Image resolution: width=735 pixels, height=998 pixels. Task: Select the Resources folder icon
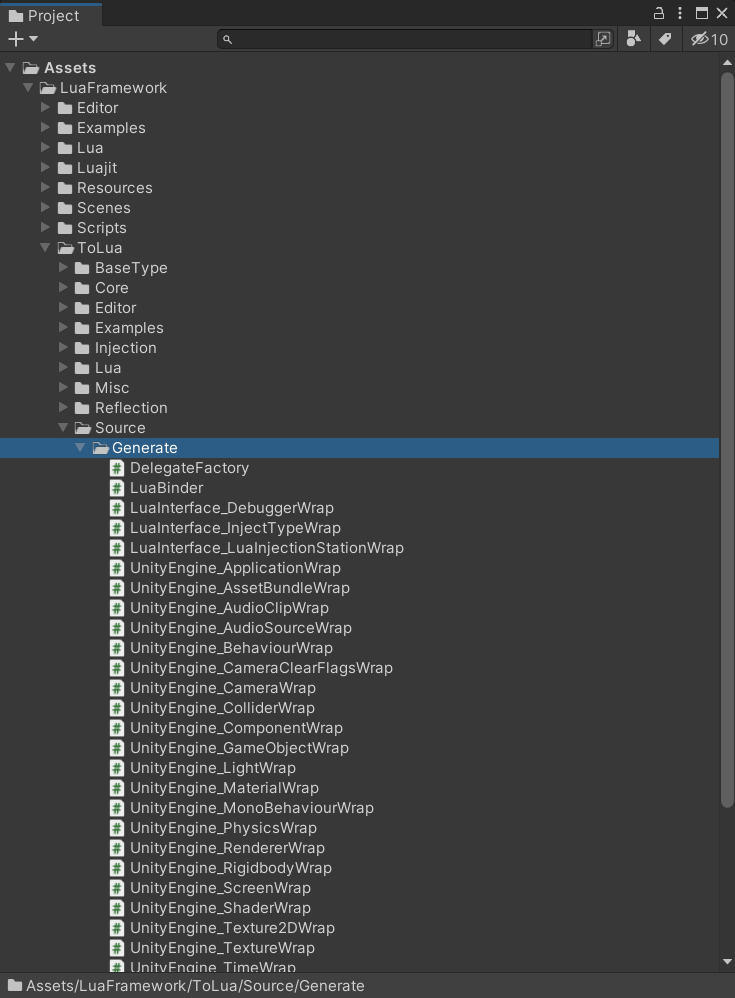pyautogui.click(x=65, y=188)
